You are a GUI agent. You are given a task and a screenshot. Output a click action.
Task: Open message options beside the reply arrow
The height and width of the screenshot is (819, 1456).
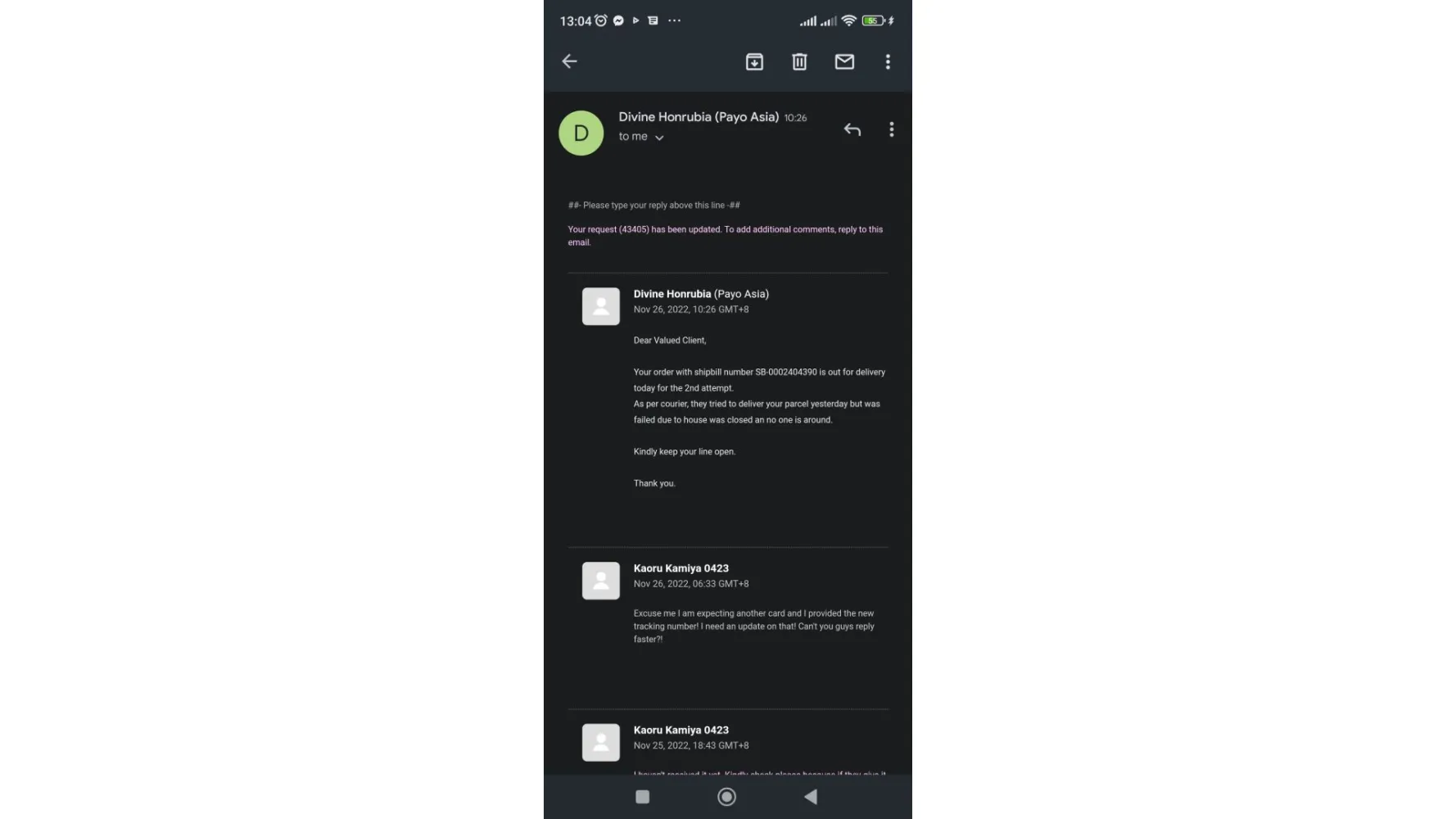coord(892,129)
